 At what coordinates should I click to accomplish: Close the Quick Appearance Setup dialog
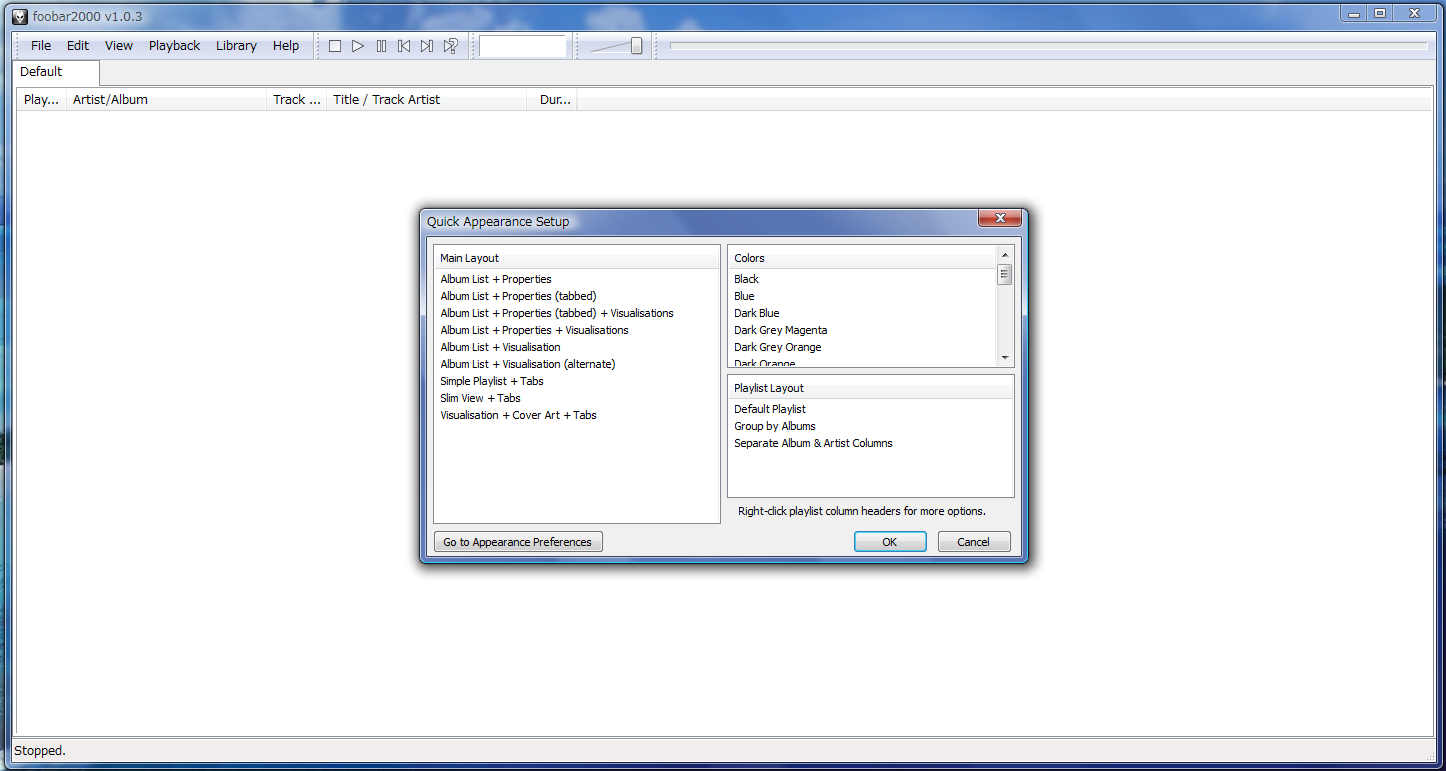point(999,219)
